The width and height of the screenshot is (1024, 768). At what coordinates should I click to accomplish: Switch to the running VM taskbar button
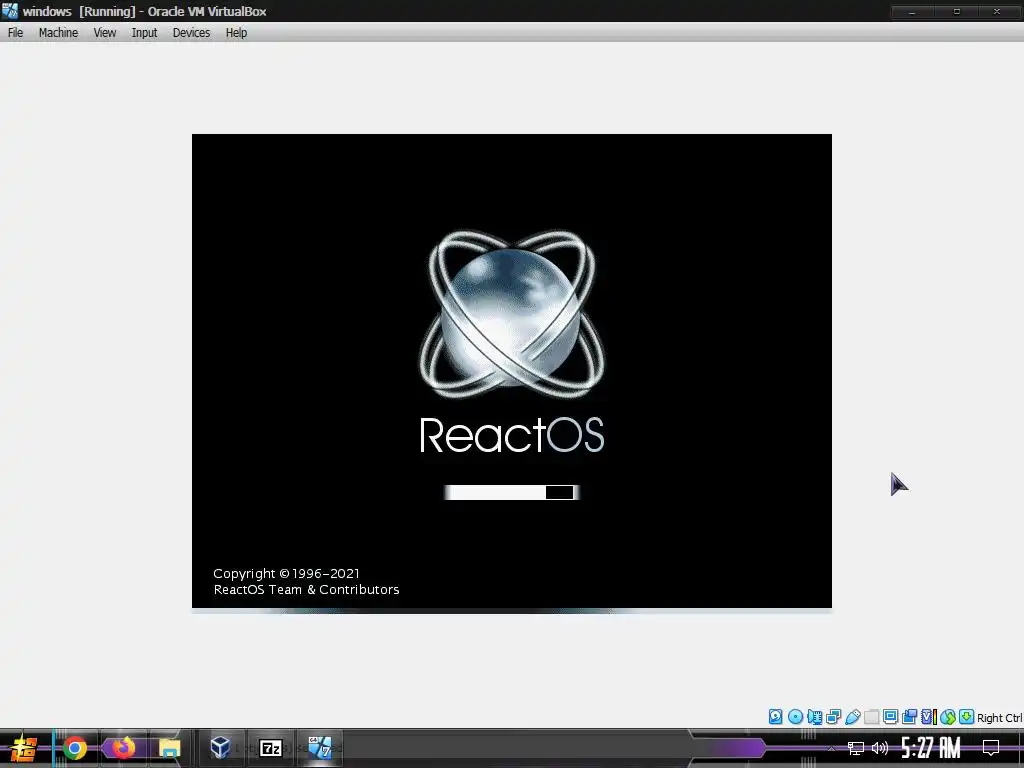tap(320, 748)
